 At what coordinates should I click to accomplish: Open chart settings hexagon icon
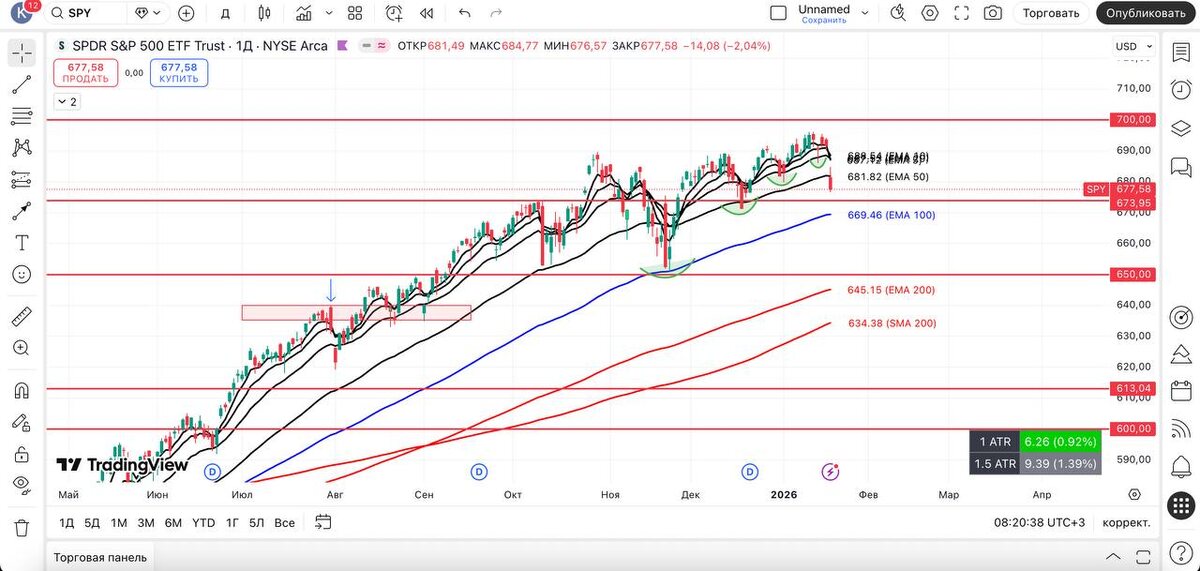[930, 13]
